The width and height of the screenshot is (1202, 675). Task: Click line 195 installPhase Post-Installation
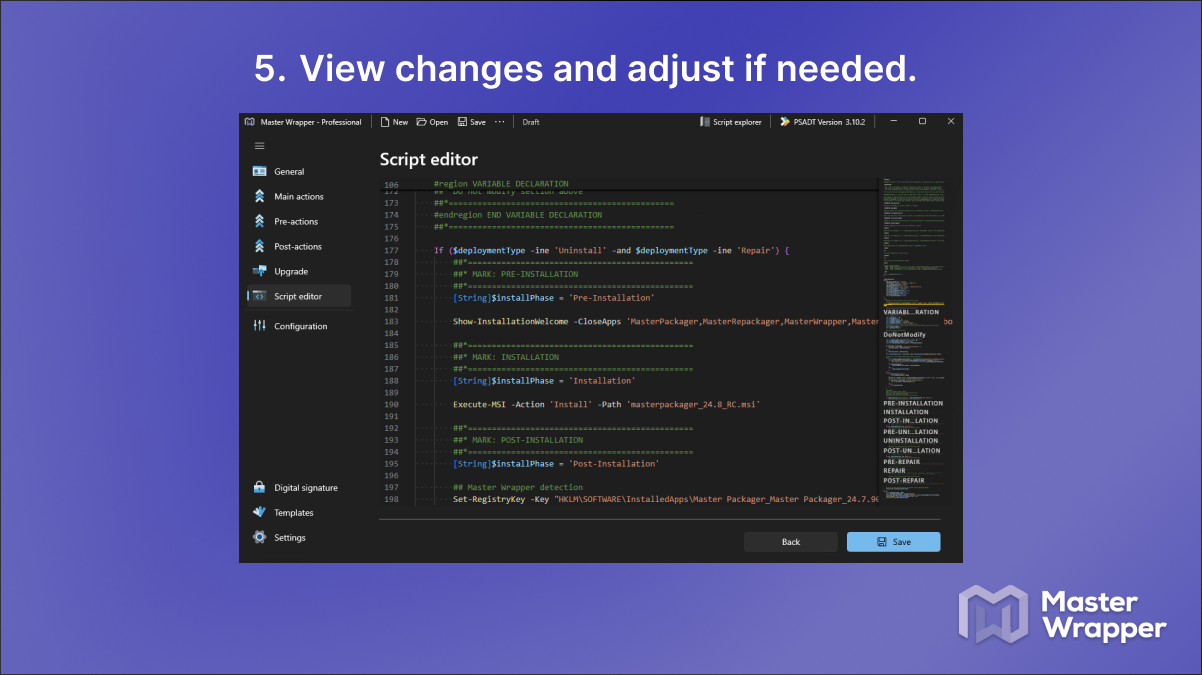(555, 463)
